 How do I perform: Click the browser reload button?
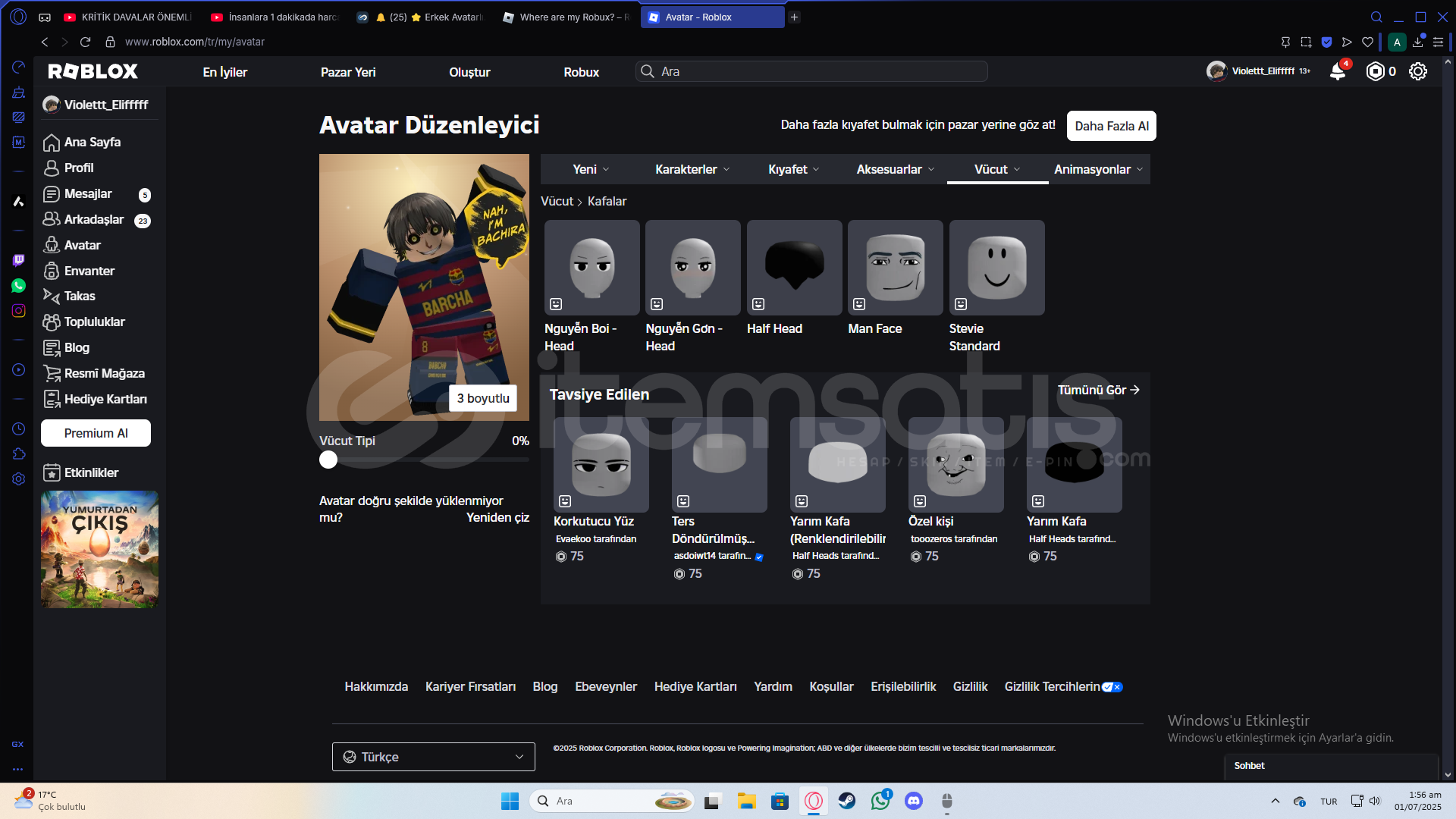pos(85,42)
